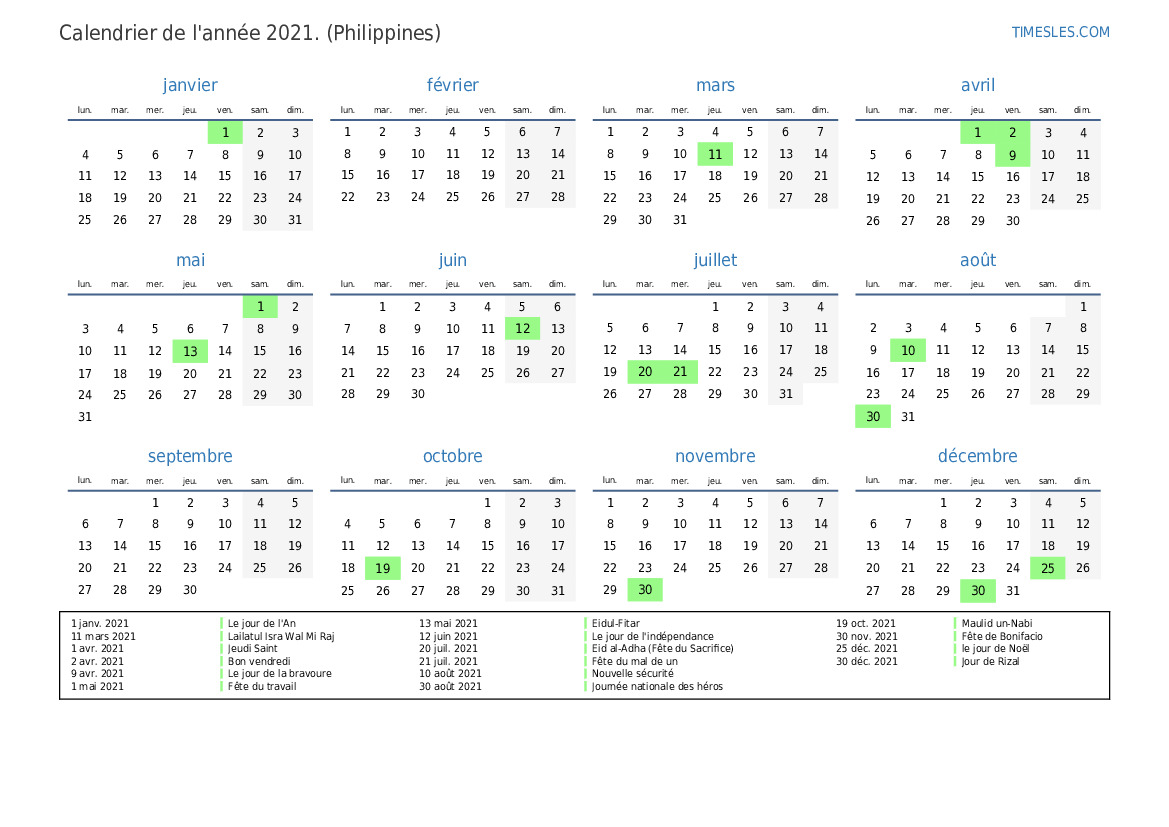1169x827 pixels.
Task: Open the juillet month heading
Action: (x=715, y=260)
